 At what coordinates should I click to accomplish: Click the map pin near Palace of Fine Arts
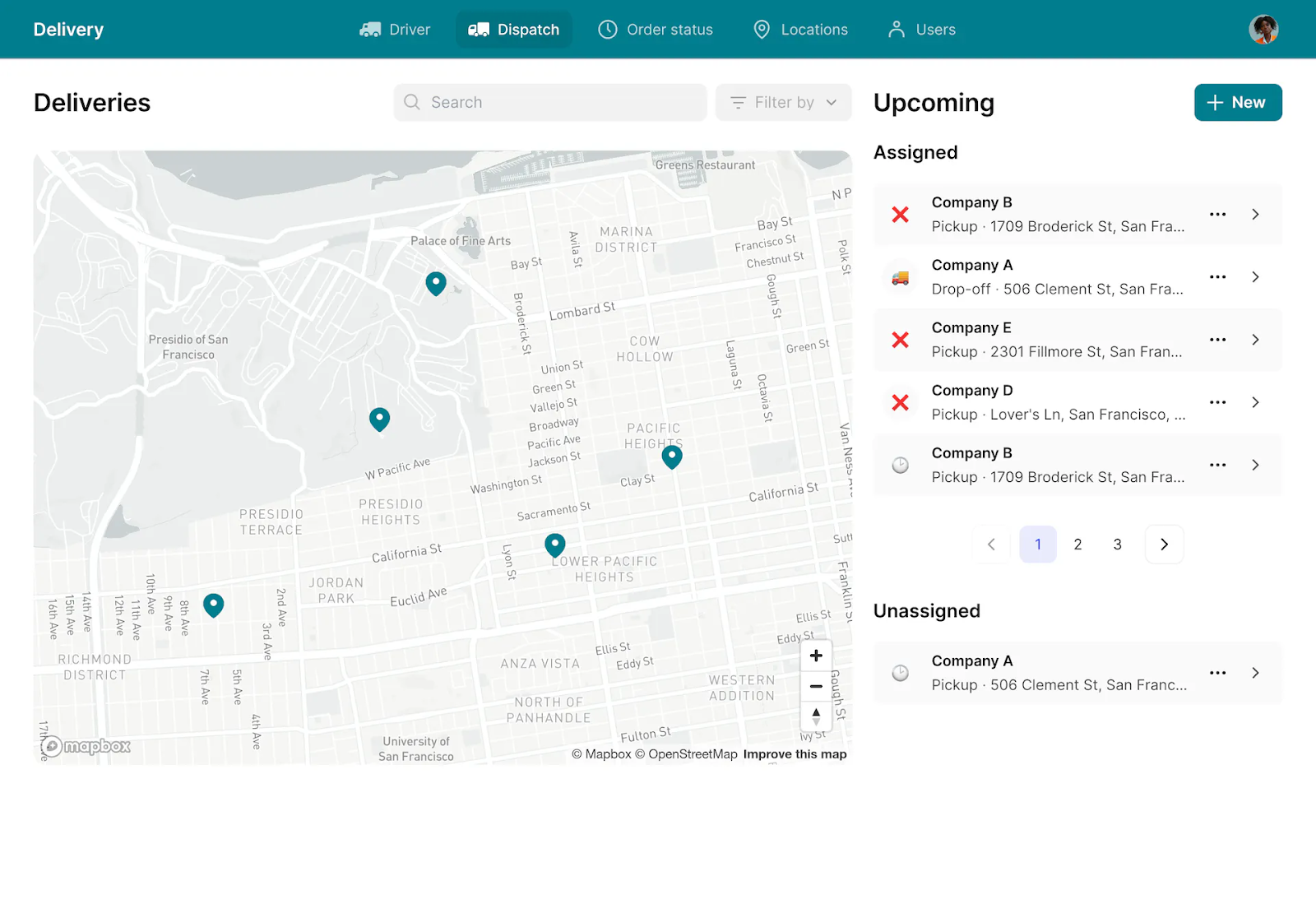[x=436, y=283]
